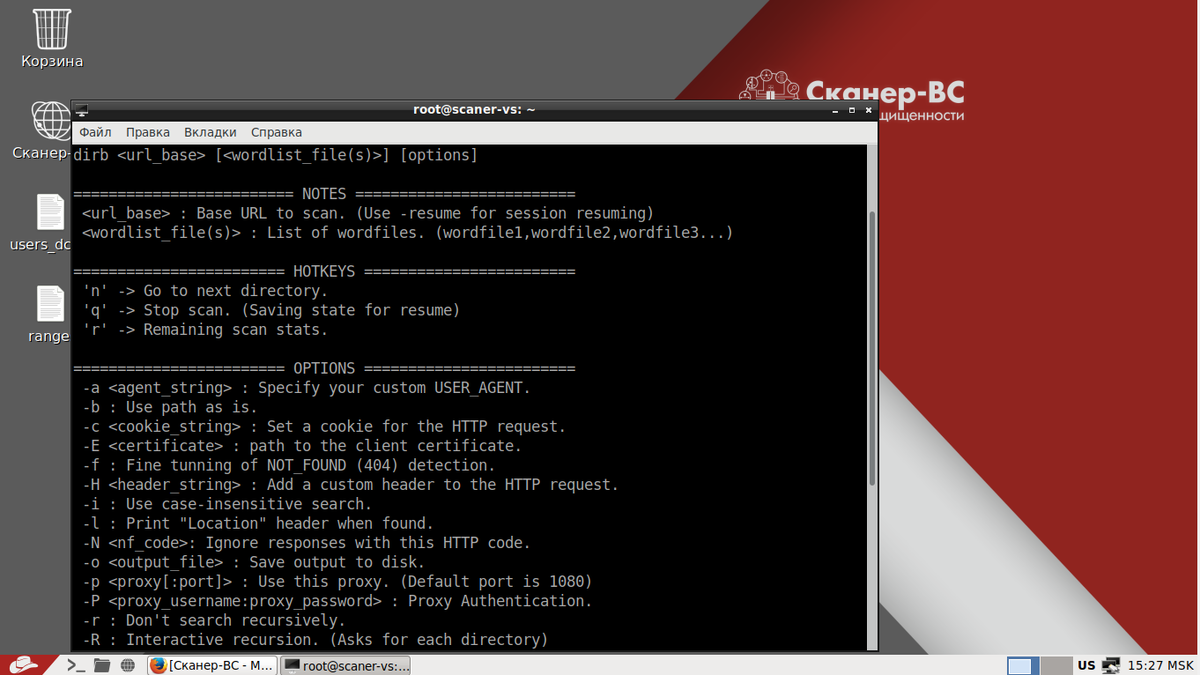Click the 'r' -> Remaining scan stats line
1200x675 pixels.
[206, 330]
